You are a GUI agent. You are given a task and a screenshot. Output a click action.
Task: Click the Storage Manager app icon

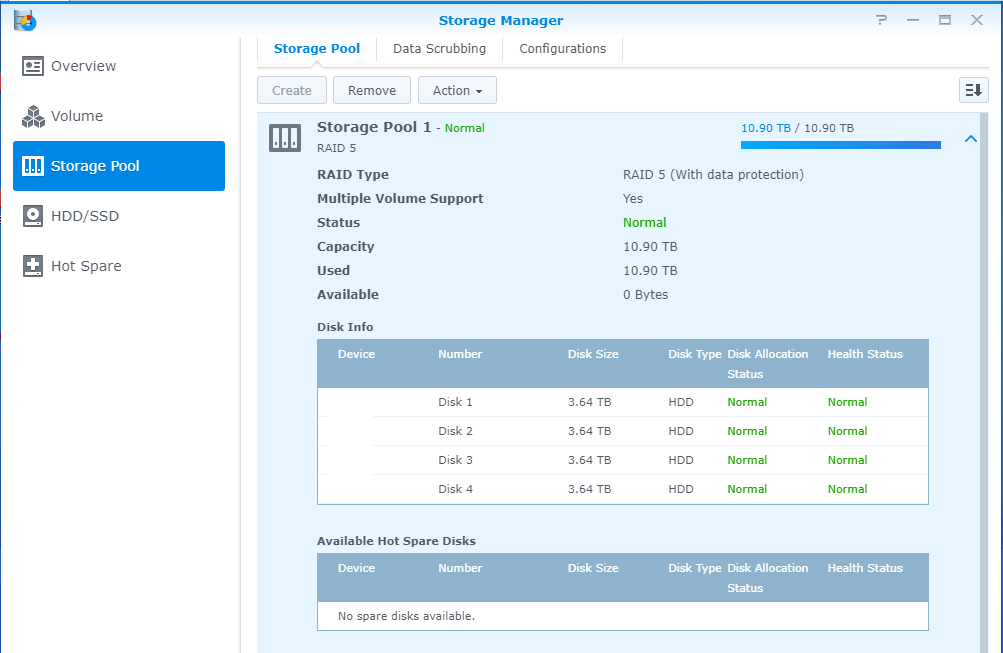click(x=25, y=19)
